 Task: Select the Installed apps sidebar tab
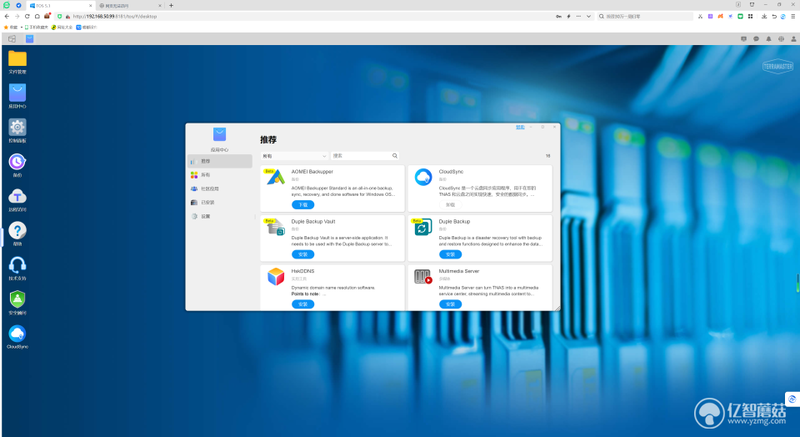pos(220,202)
